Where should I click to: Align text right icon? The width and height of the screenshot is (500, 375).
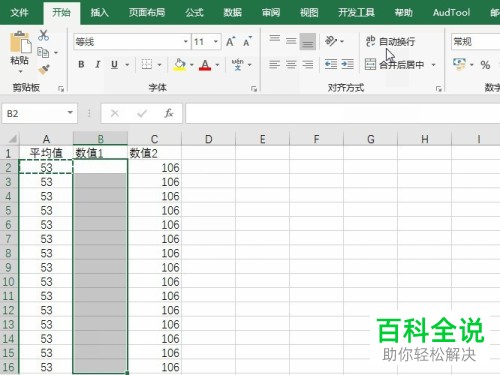307,64
